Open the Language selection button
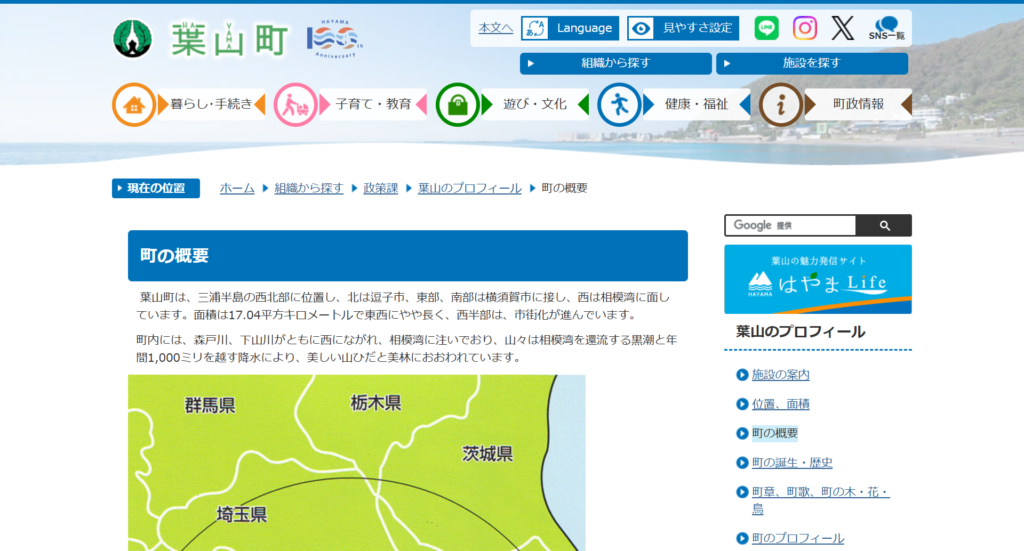Screen dimensions: 1024x551 570,28
